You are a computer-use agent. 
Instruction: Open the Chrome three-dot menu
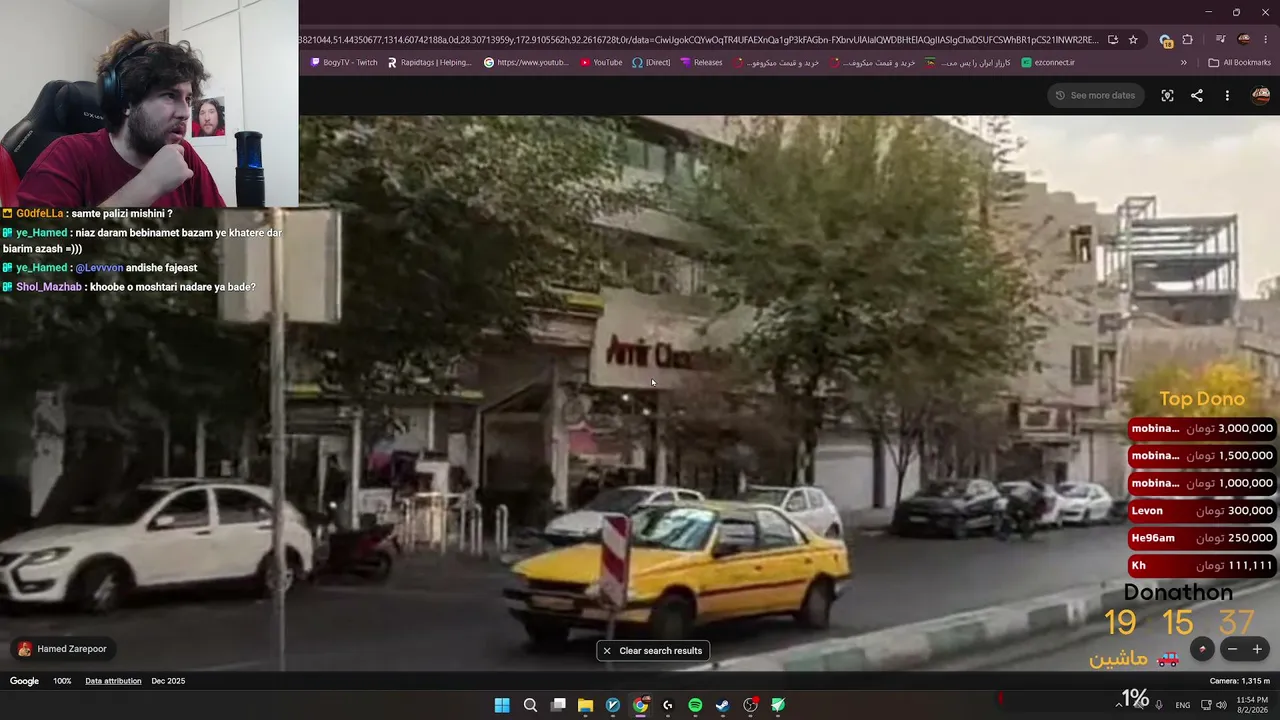(x=1267, y=40)
